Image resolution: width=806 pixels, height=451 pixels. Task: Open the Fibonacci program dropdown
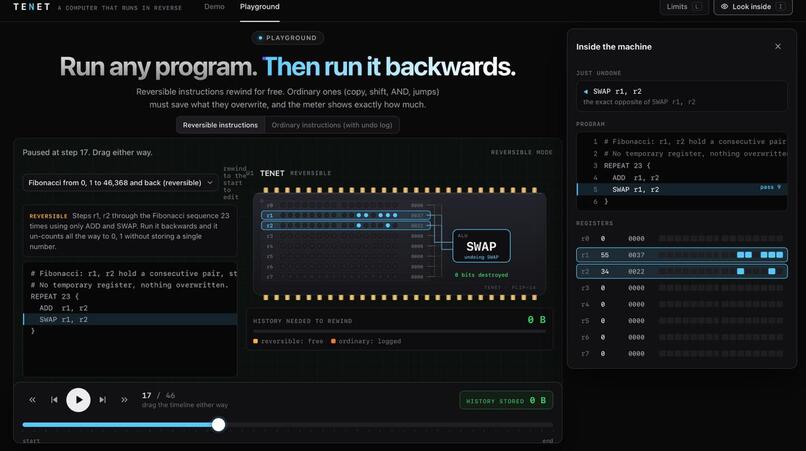pyautogui.click(x=121, y=183)
